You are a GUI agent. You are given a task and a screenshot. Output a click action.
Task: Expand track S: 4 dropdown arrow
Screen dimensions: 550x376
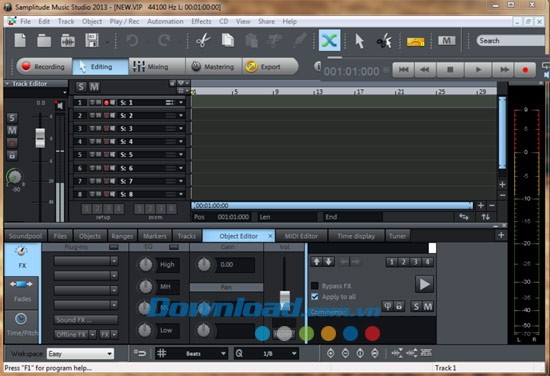point(181,142)
